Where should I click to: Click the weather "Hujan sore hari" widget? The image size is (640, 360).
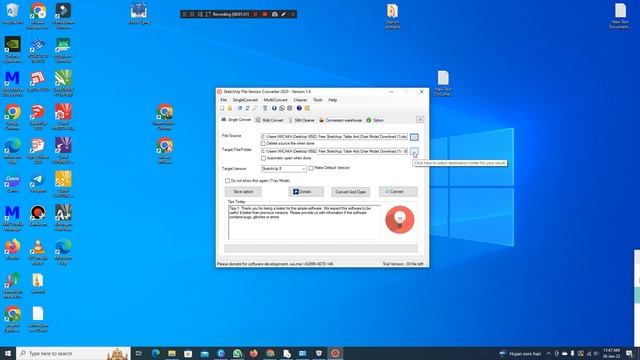(x=520, y=353)
